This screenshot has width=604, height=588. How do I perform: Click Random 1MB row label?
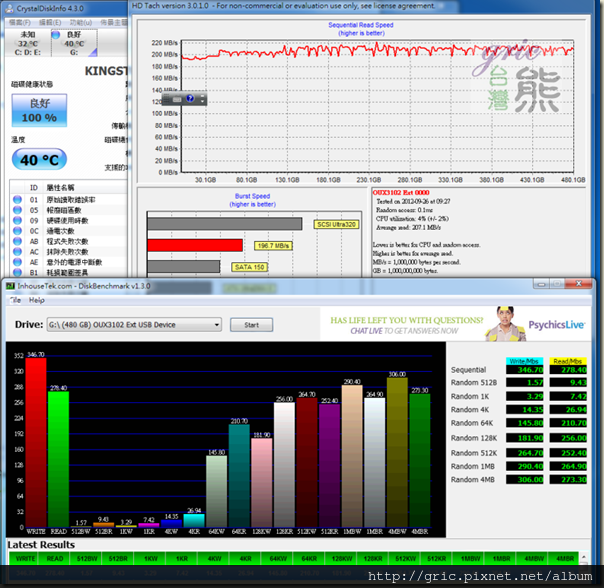point(473,467)
